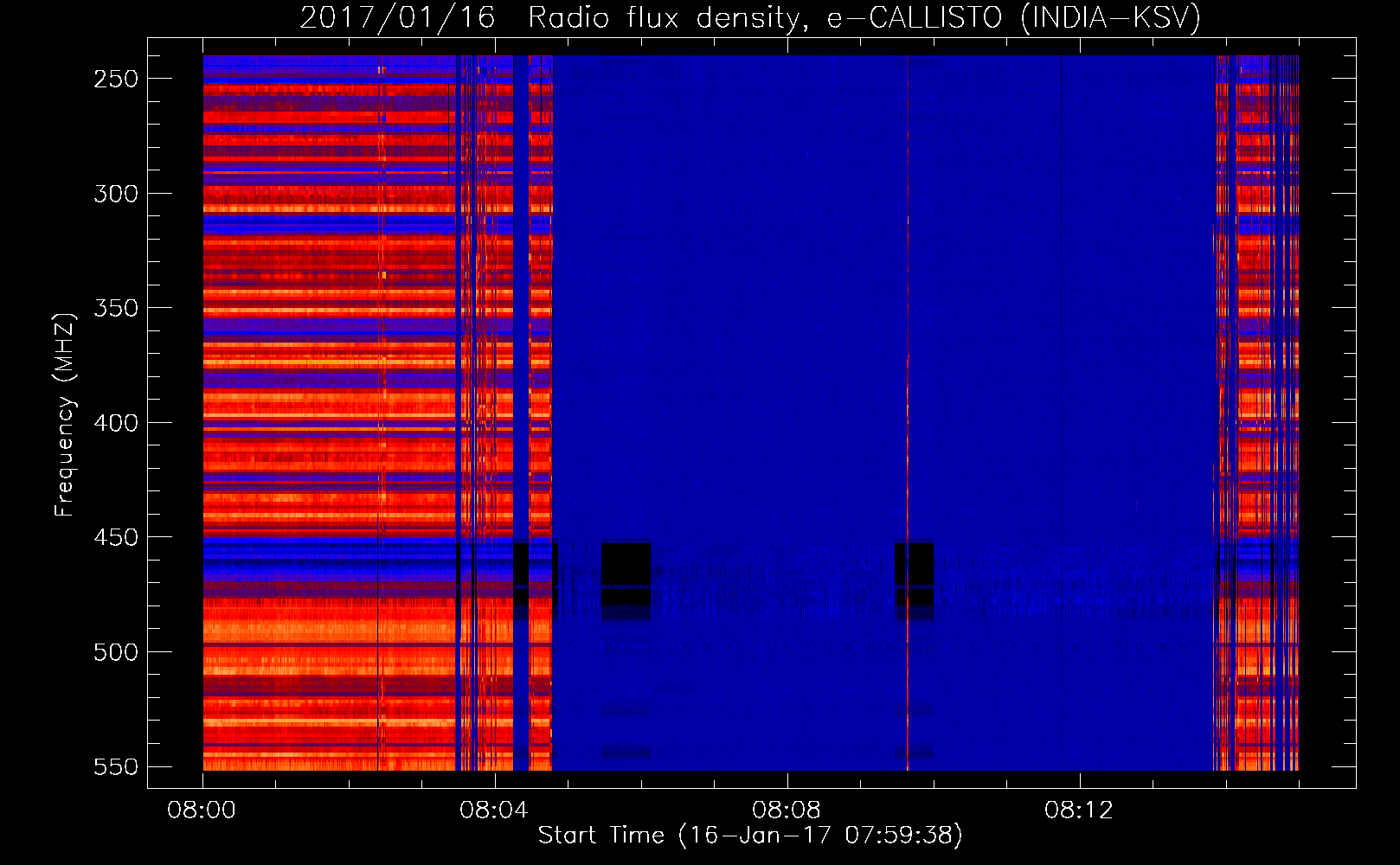
Task: Click the '400' frequency tick label
Action: (116, 423)
